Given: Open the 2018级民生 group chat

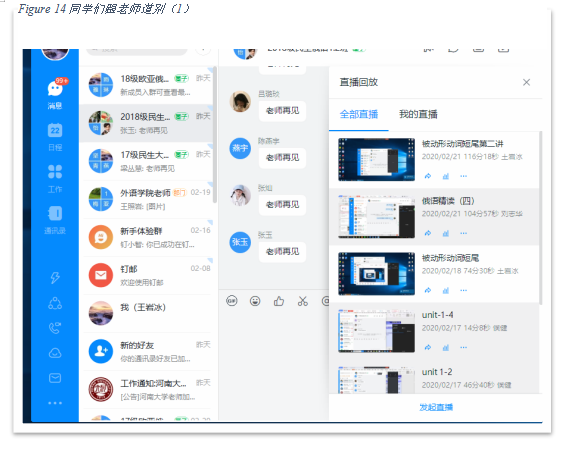Looking at the screenshot, I should point(147,123).
